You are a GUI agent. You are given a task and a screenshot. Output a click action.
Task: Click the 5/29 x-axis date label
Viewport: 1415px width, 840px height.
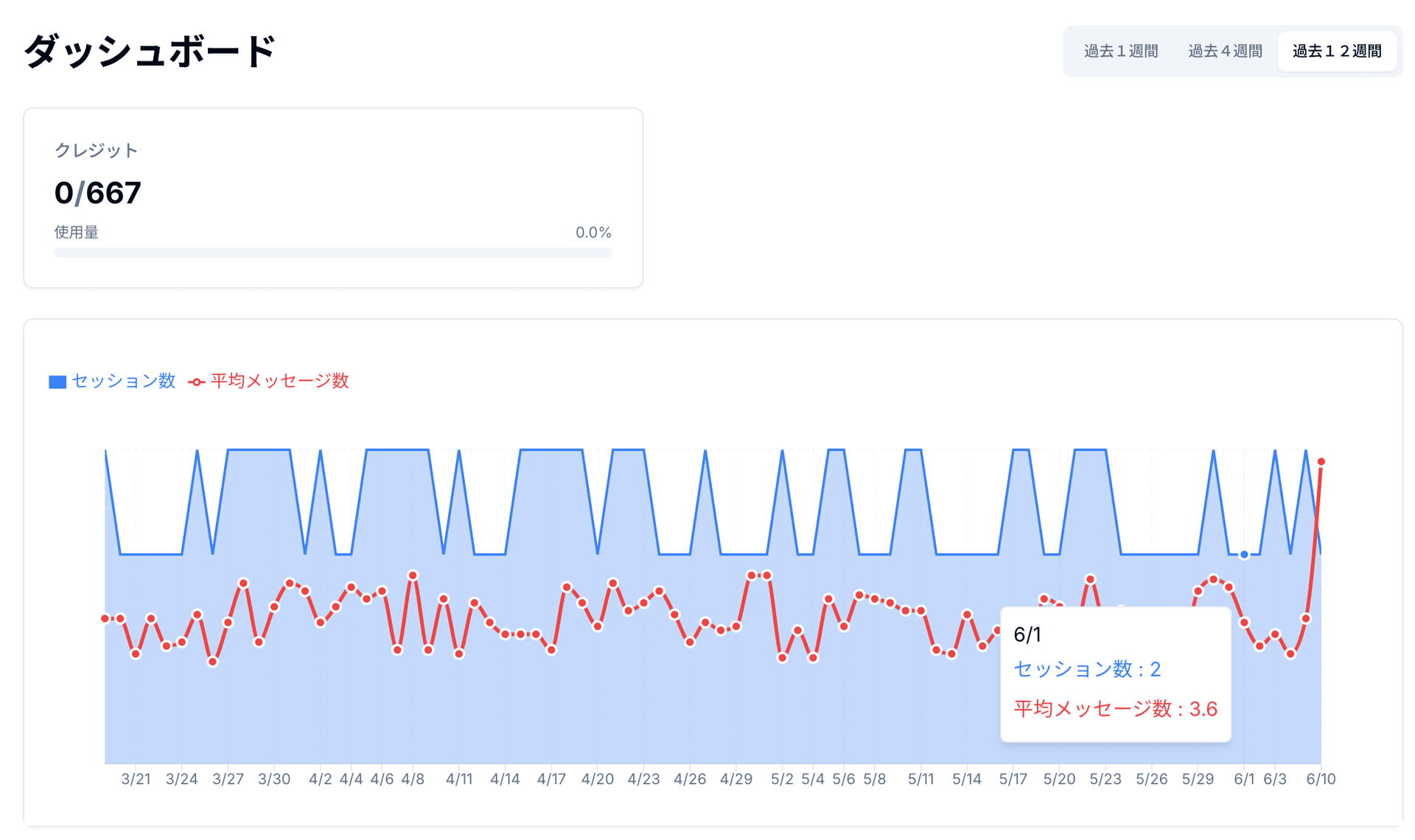coord(1198,779)
